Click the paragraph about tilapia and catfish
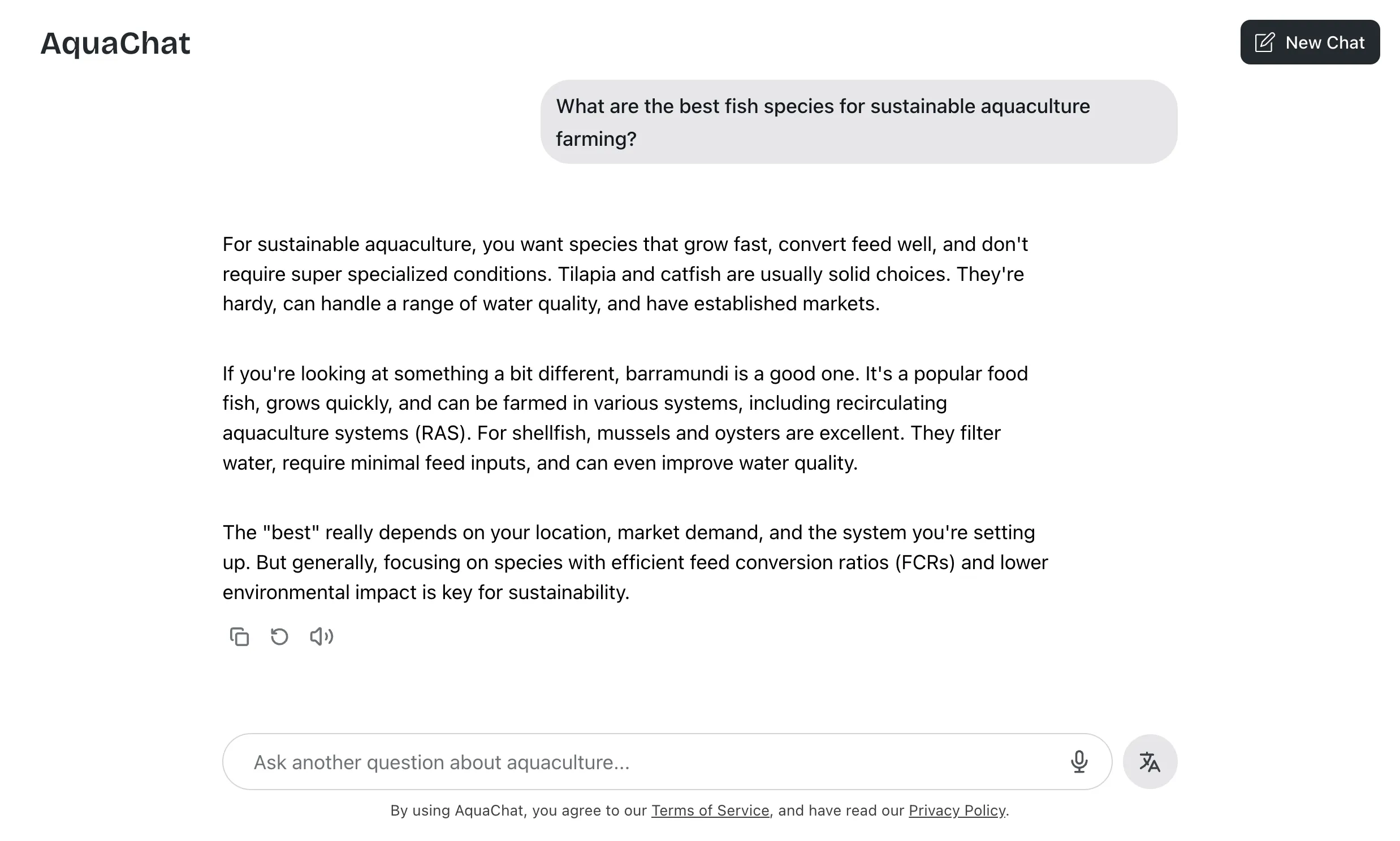Viewport: 1400px width, 841px height. (x=625, y=274)
